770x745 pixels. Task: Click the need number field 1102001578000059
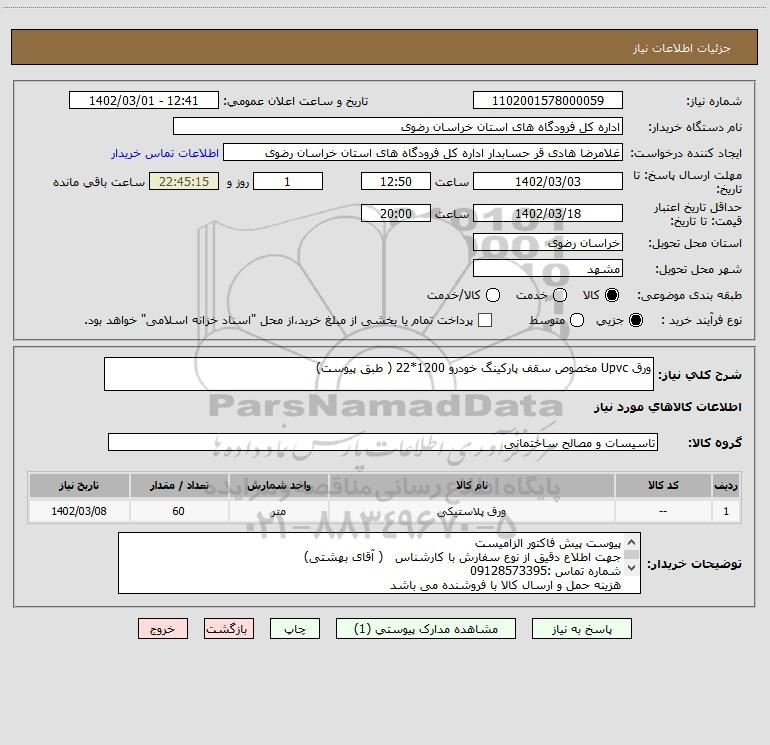coord(548,100)
